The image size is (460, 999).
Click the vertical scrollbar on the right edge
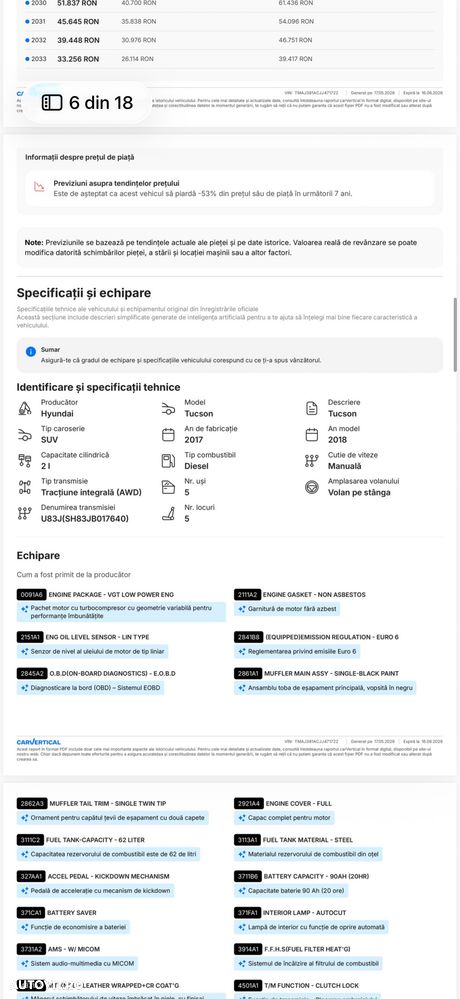click(455, 334)
